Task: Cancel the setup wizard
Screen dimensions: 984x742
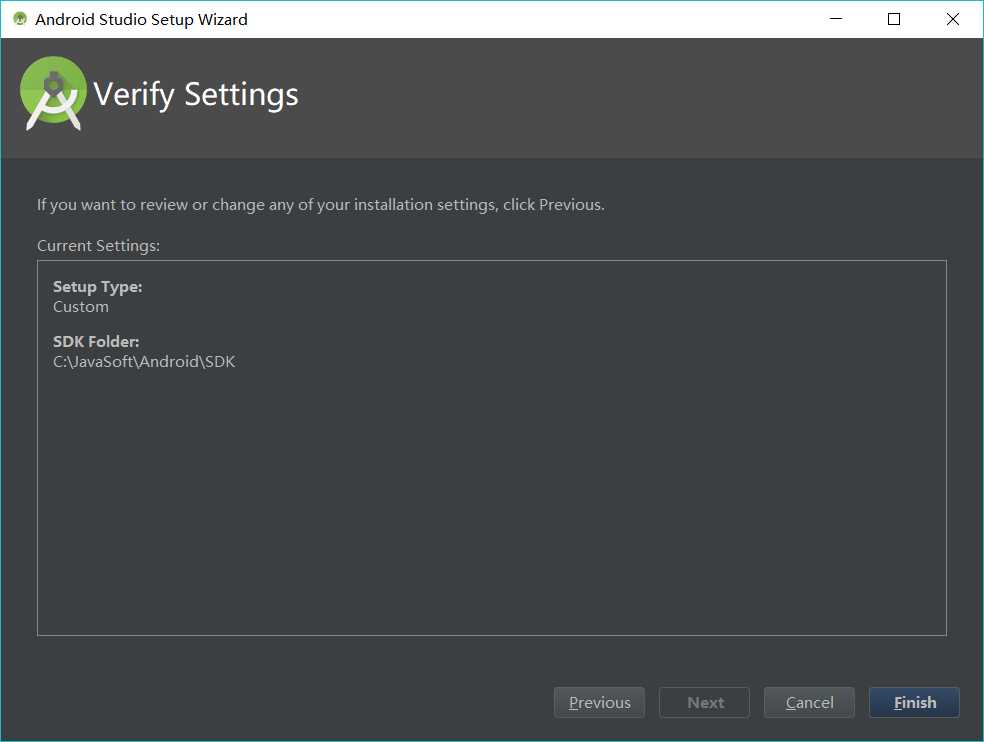Action: click(809, 702)
